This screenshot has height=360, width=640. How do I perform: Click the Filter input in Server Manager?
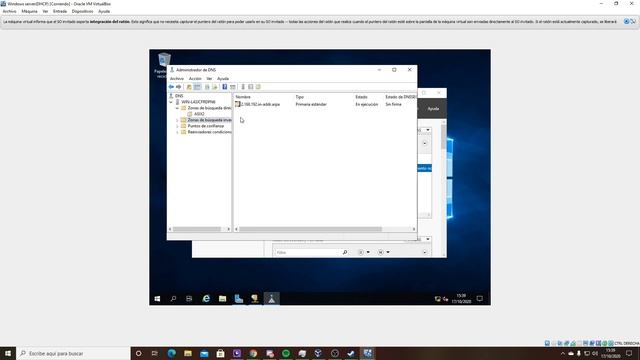tap(308, 253)
